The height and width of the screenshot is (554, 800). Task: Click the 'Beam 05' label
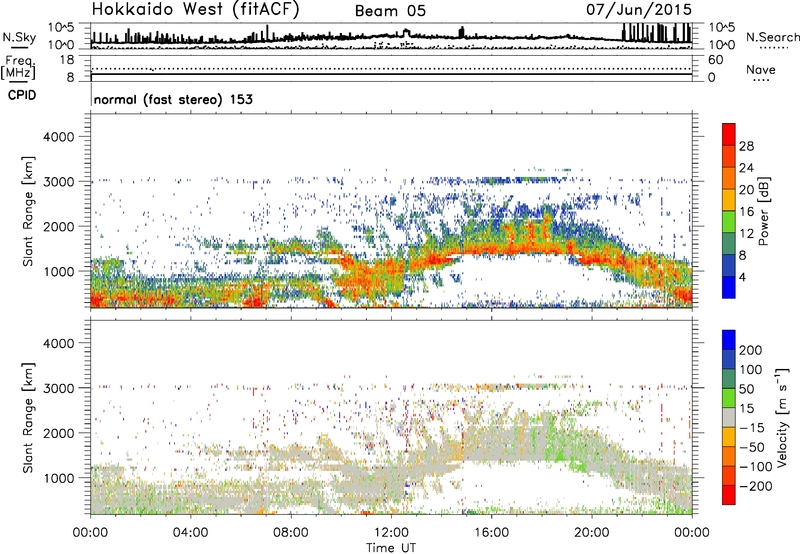390,11
